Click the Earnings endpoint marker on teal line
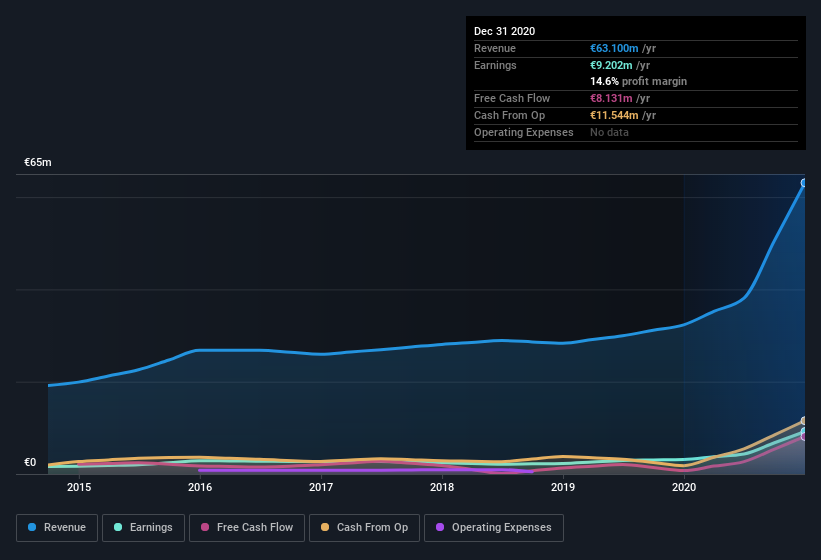The image size is (821, 560). (x=804, y=431)
